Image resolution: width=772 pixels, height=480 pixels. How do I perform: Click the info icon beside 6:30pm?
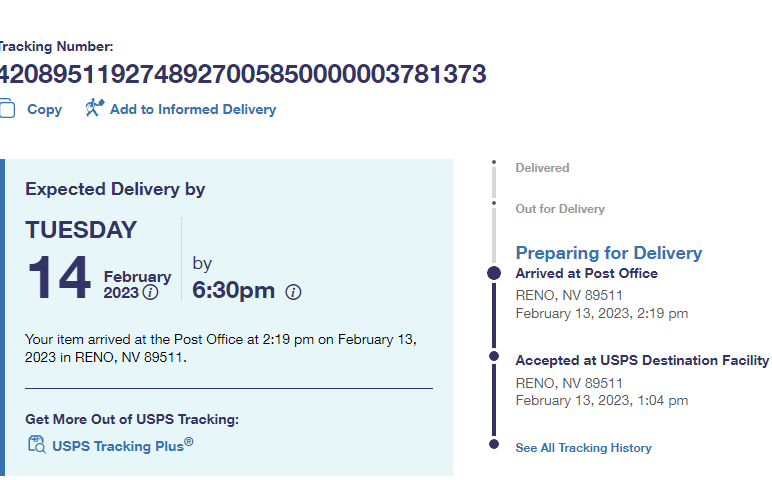click(293, 292)
